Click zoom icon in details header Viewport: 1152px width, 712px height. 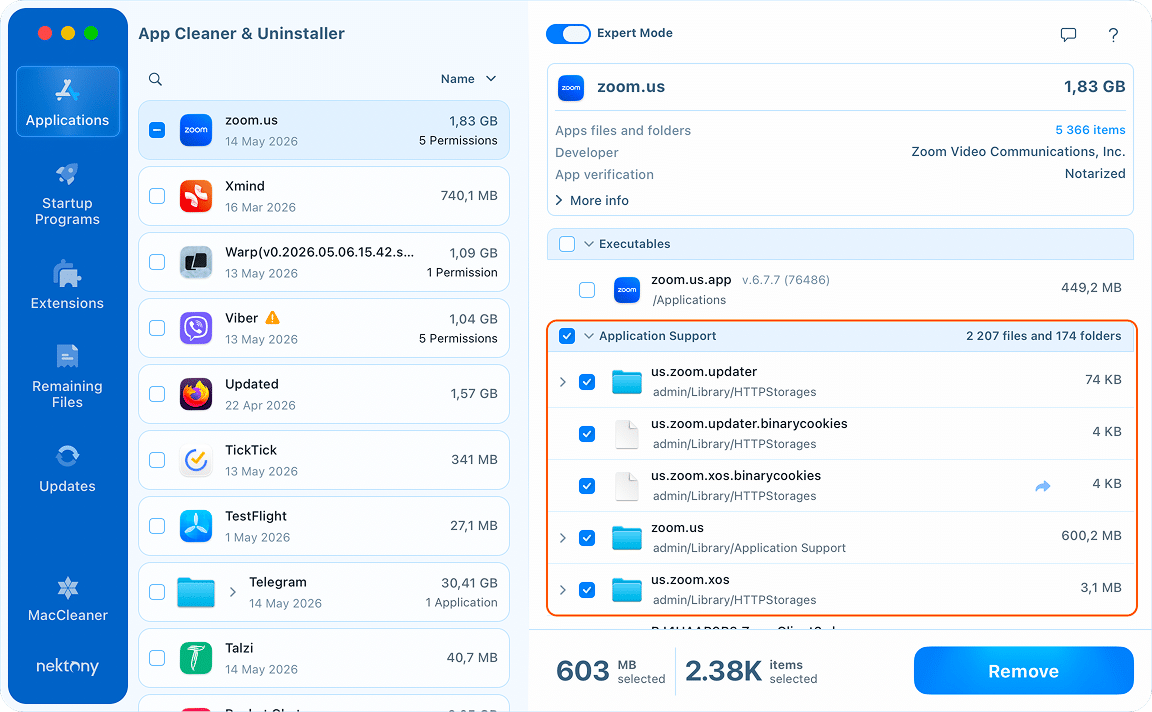(x=571, y=87)
